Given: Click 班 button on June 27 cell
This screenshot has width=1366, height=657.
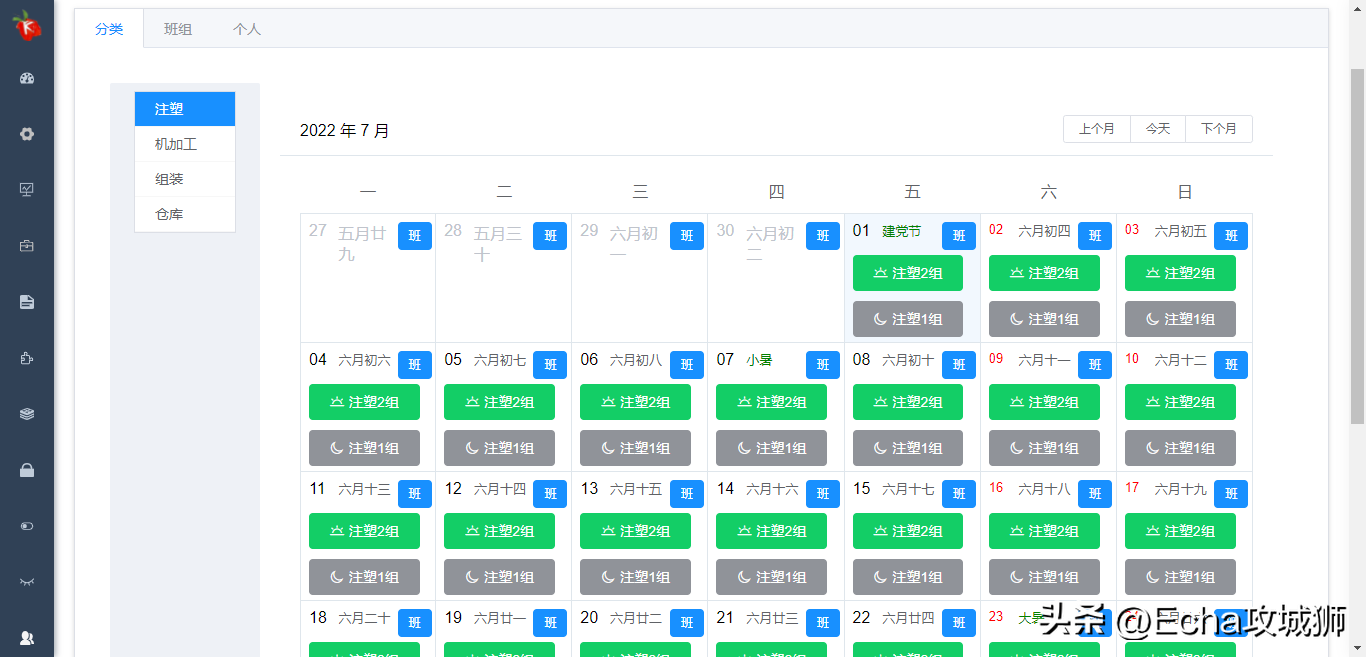Looking at the screenshot, I should click(x=415, y=236).
